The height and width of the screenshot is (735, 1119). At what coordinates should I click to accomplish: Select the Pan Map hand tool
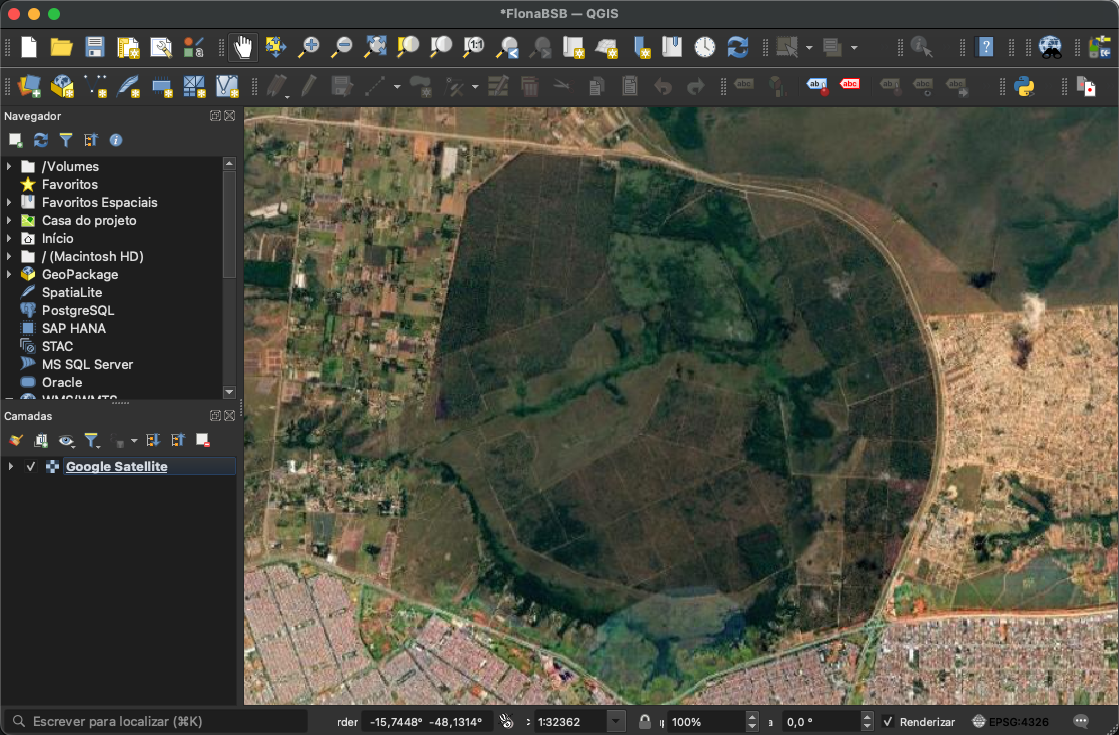coord(243,47)
